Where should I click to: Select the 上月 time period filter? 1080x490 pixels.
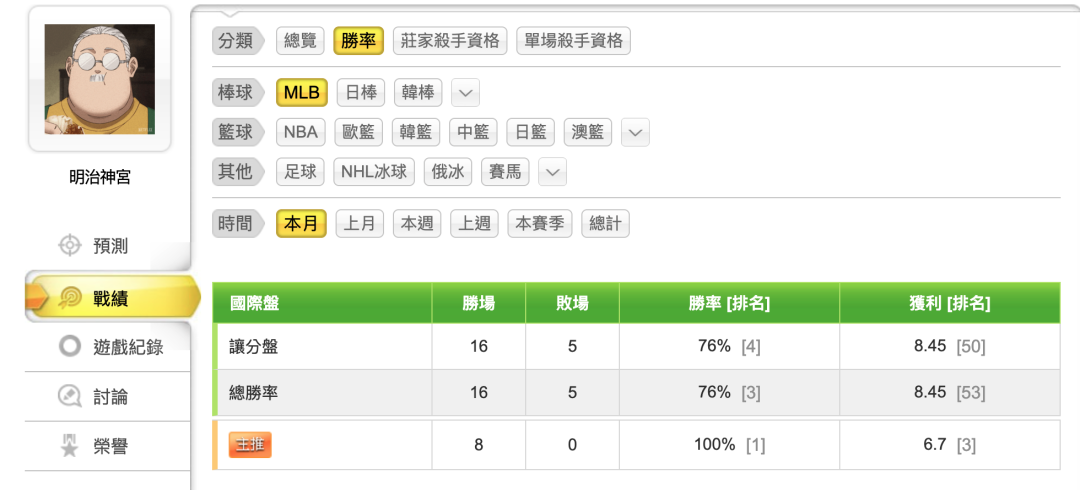[360, 224]
